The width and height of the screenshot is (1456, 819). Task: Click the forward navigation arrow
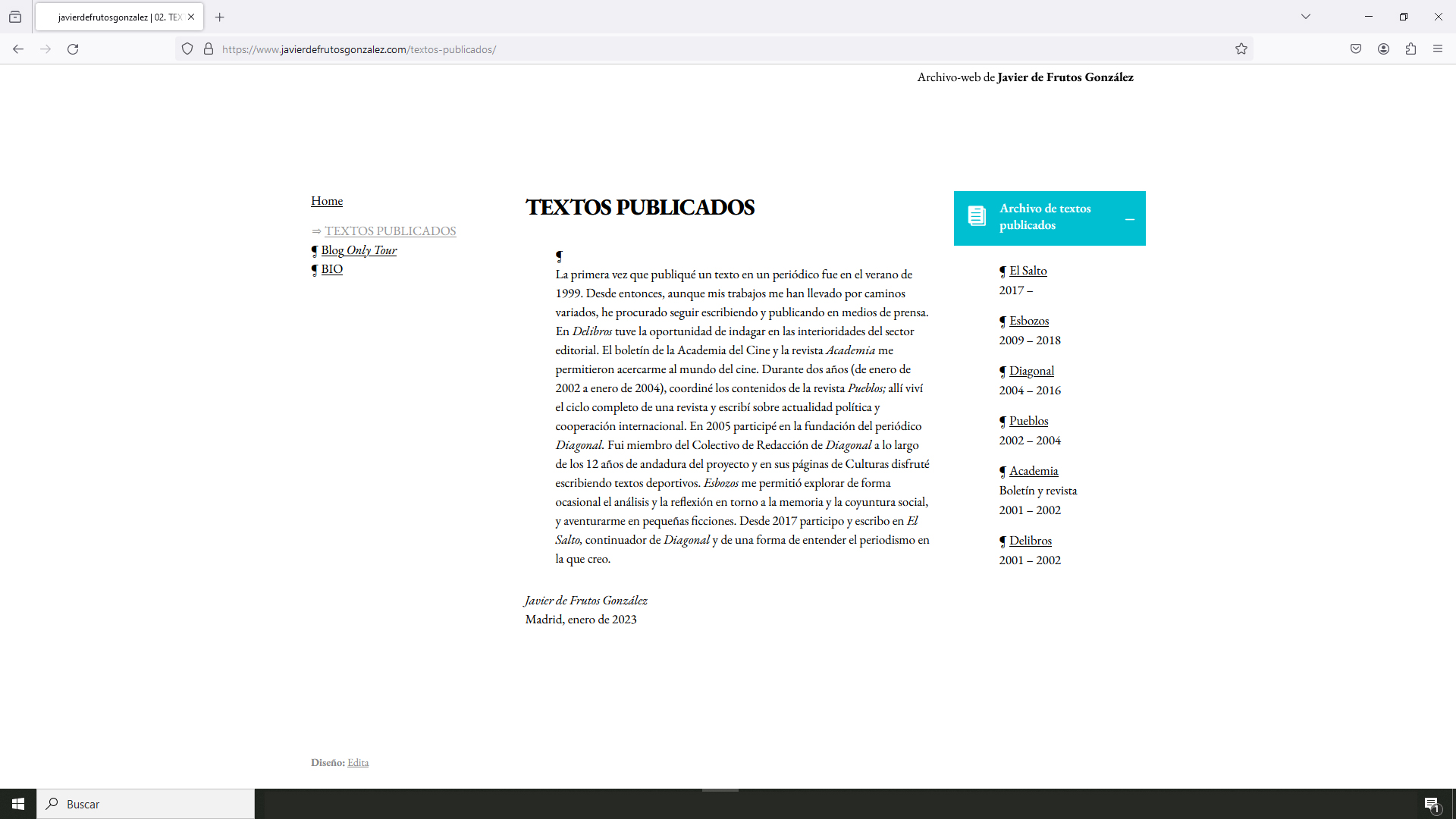click(x=45, y=49)
